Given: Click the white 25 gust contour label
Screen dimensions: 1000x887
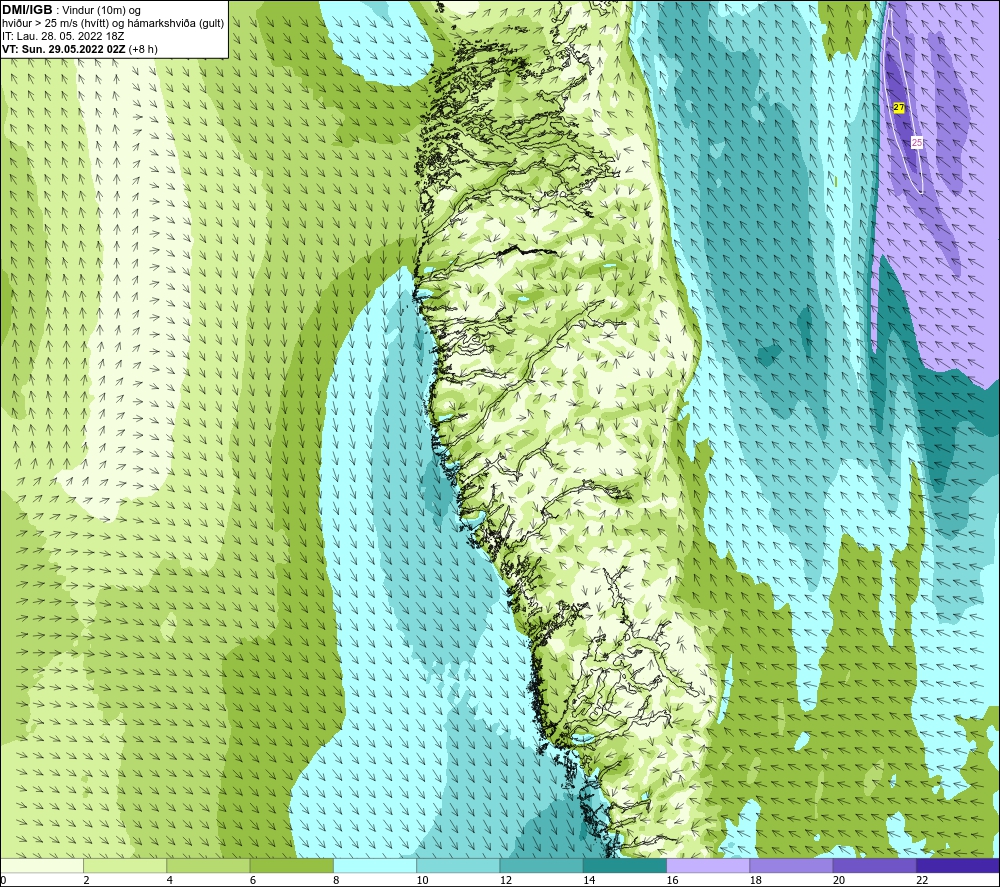Looking at the screenshot, I should pyautogui.click(x=917, y=142).
